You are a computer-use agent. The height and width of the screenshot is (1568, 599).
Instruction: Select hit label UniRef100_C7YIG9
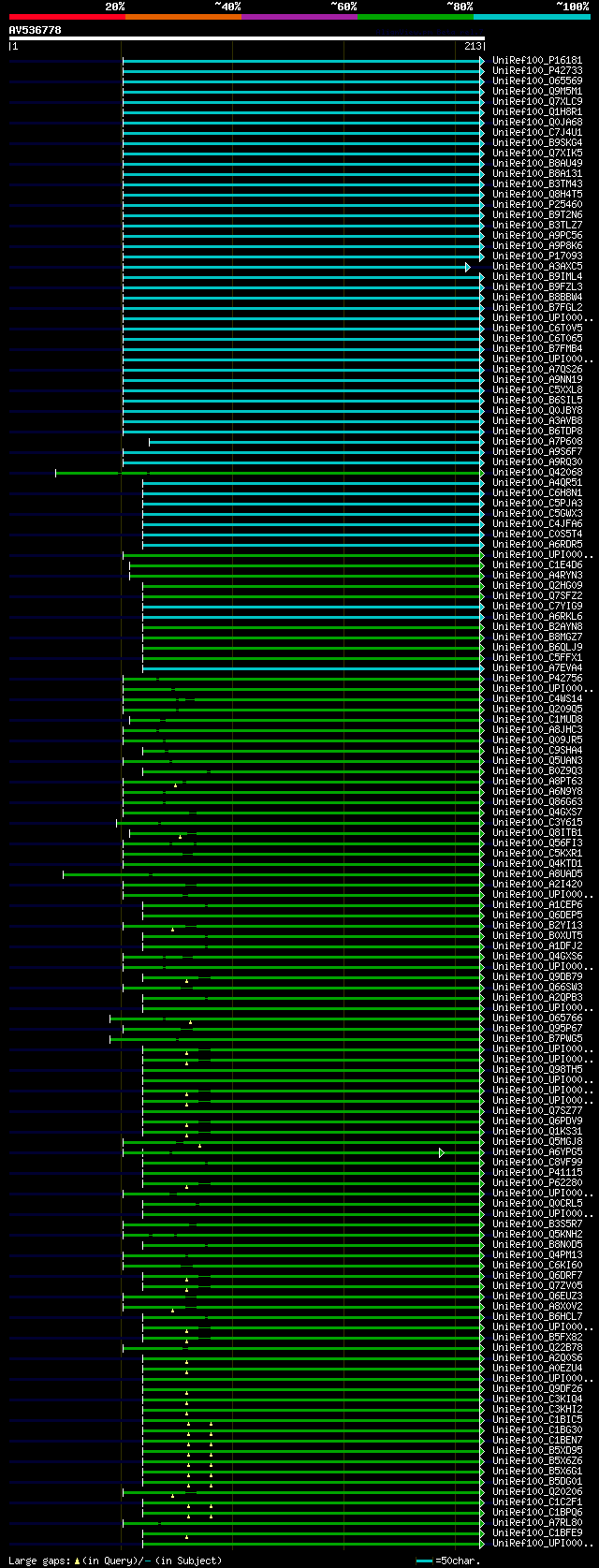(537, 606)
